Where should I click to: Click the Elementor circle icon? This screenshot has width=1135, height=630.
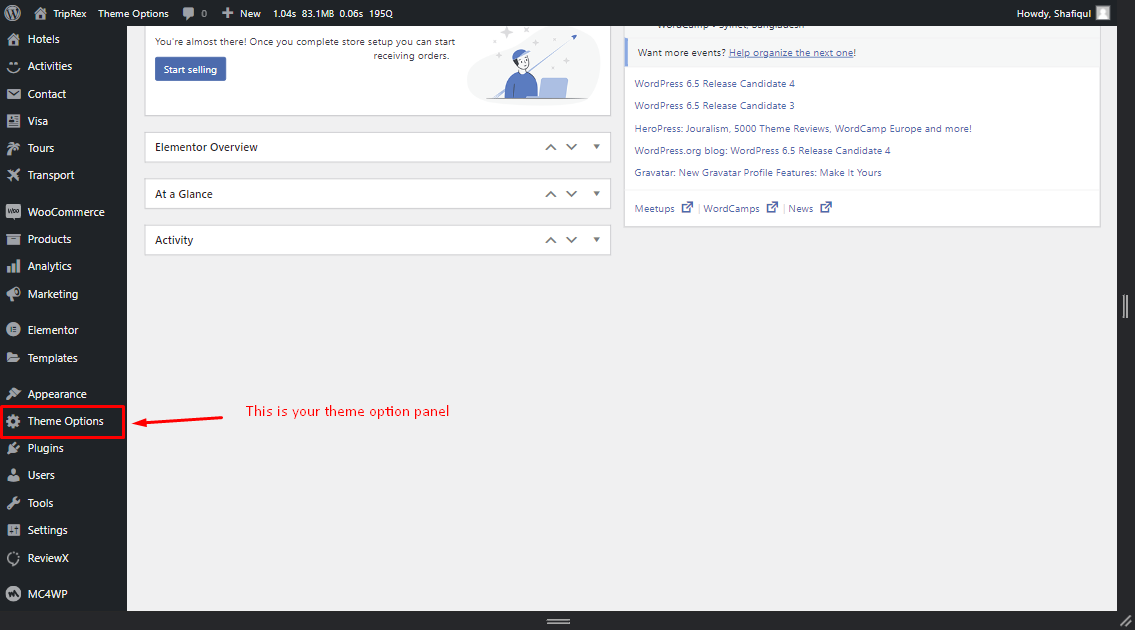point(13,329)
